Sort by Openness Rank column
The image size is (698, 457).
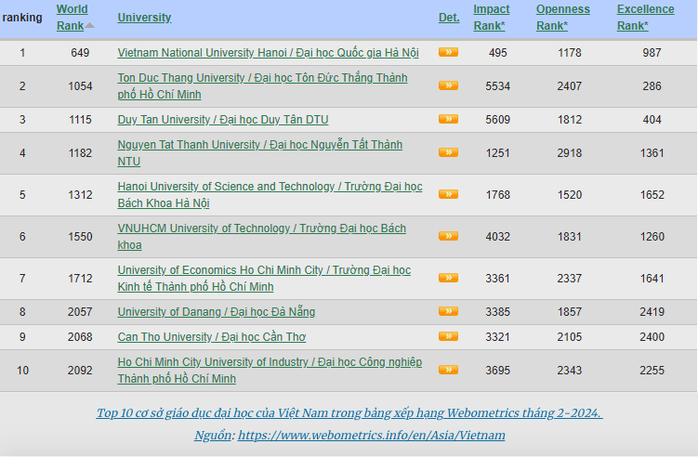pos(563,17)
